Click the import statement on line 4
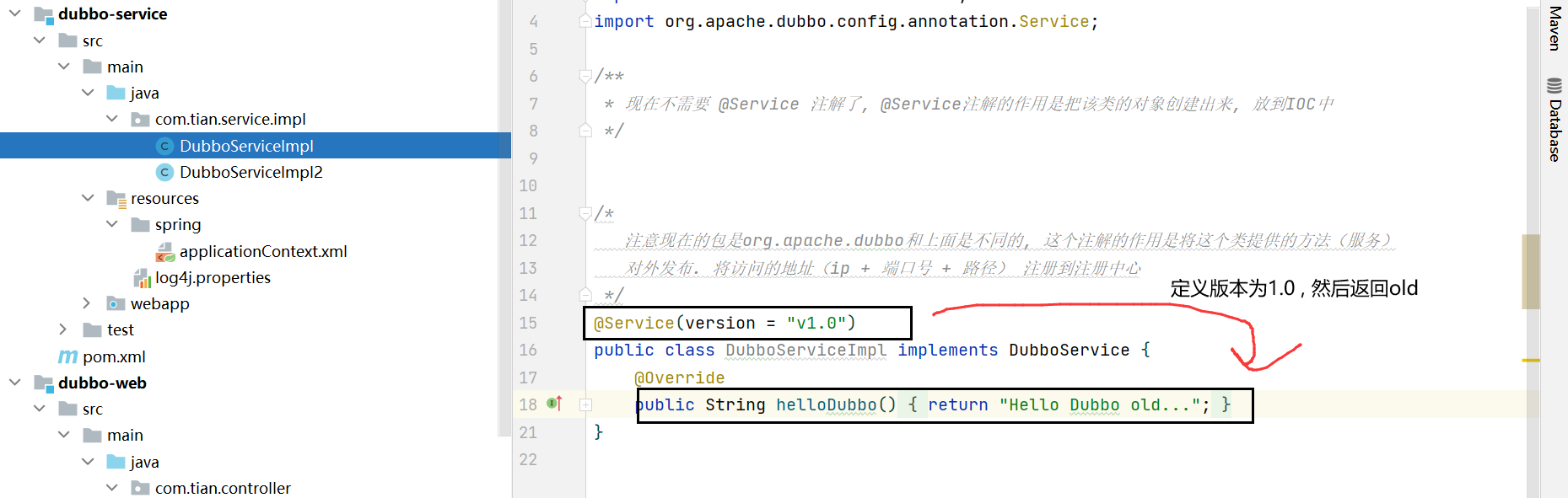This screenshot has width=1568, height=498. (x=846, y=21)
